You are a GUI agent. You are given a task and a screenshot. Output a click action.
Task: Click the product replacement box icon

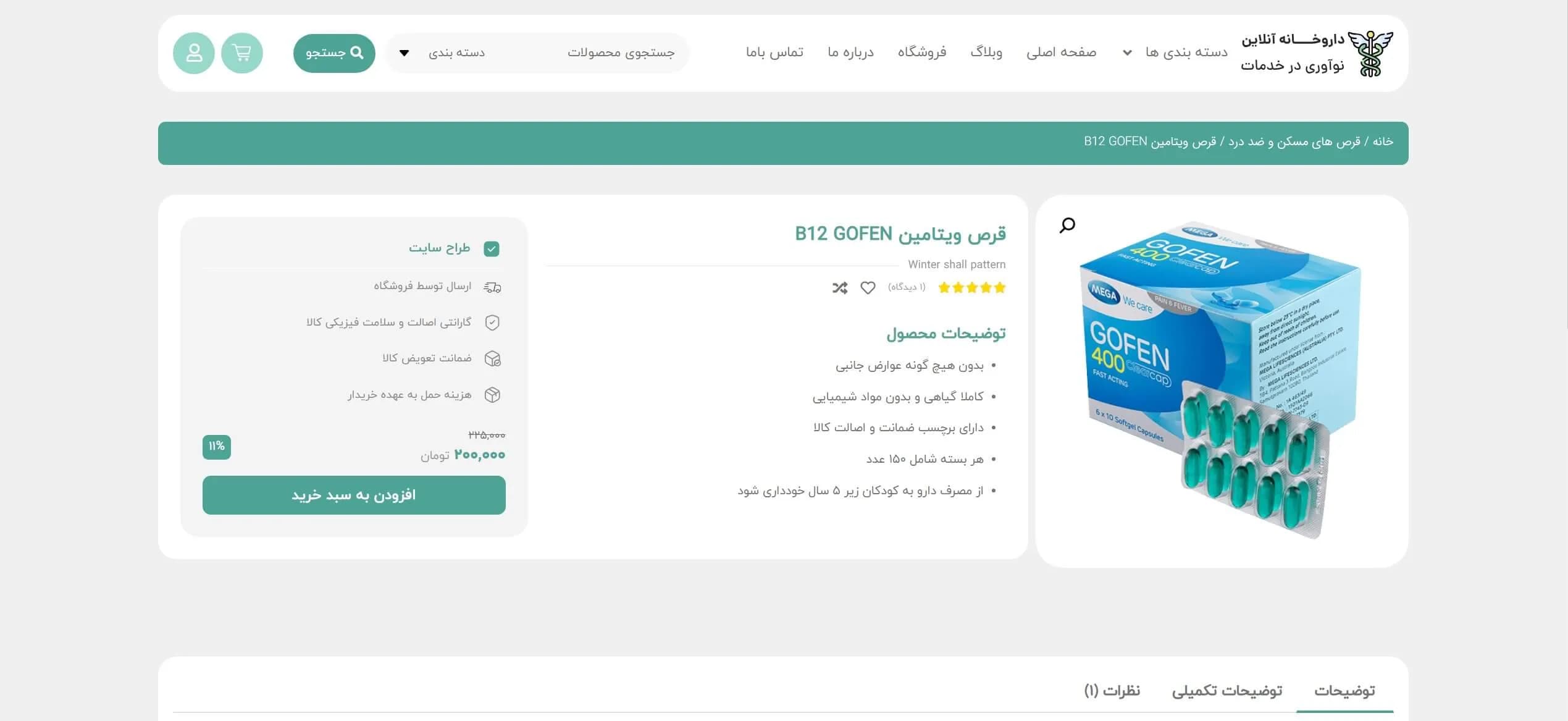tap(492, 359)
